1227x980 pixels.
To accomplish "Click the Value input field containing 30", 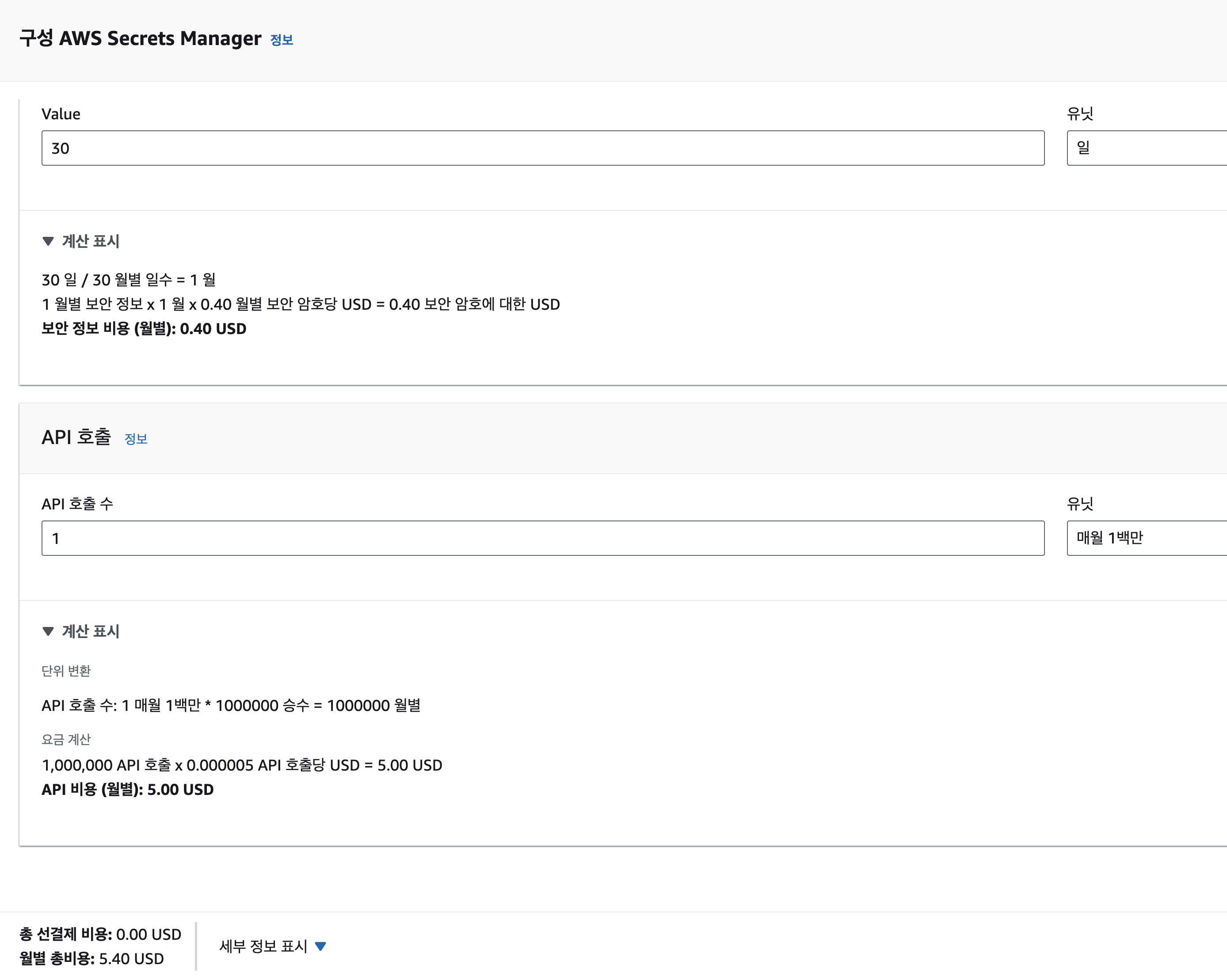I will coord(542,148).
